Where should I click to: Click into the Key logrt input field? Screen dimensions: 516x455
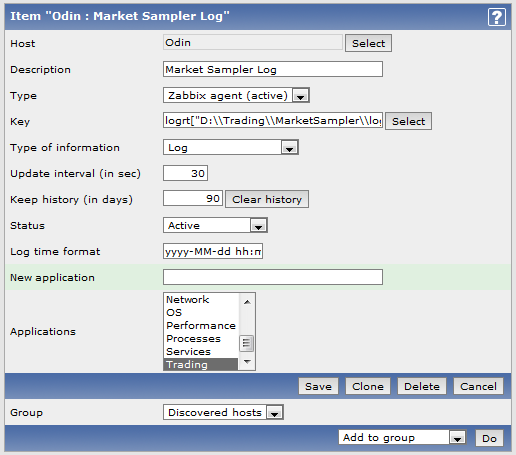click(x=273, y=121)
